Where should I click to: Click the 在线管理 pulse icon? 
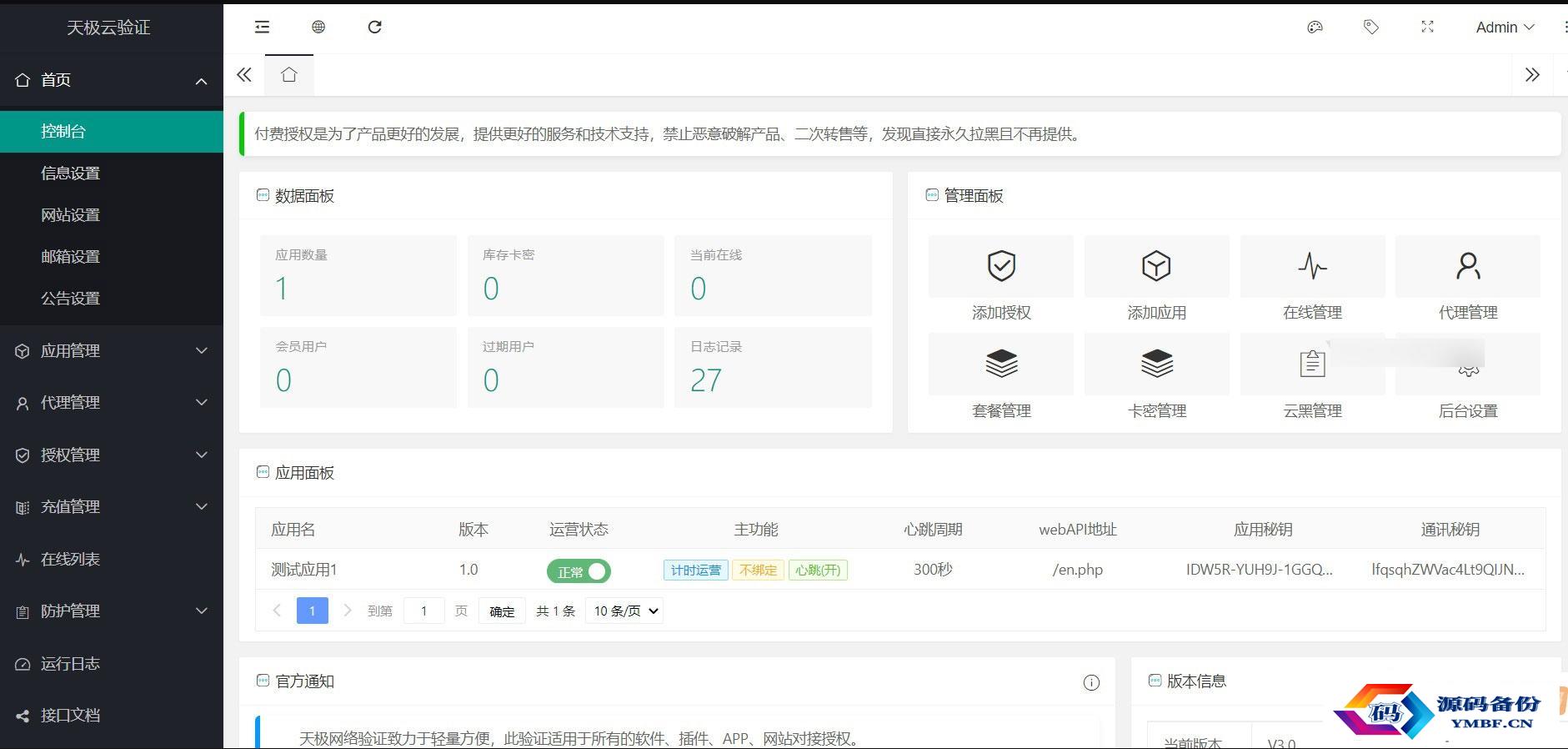1312,266
